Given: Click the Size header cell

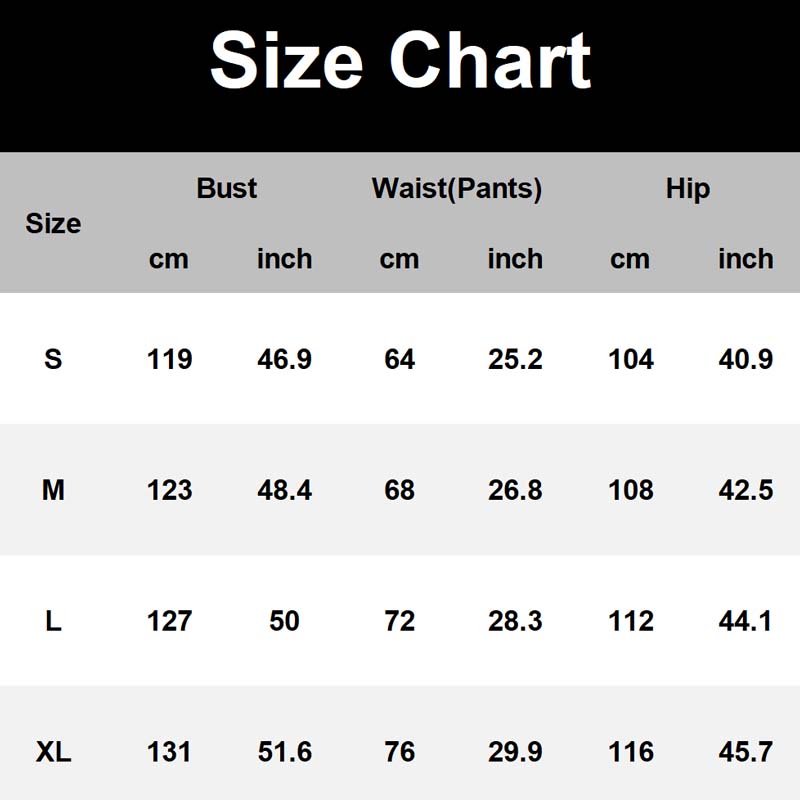Looking at the screenshot, I should click(53, 223).
